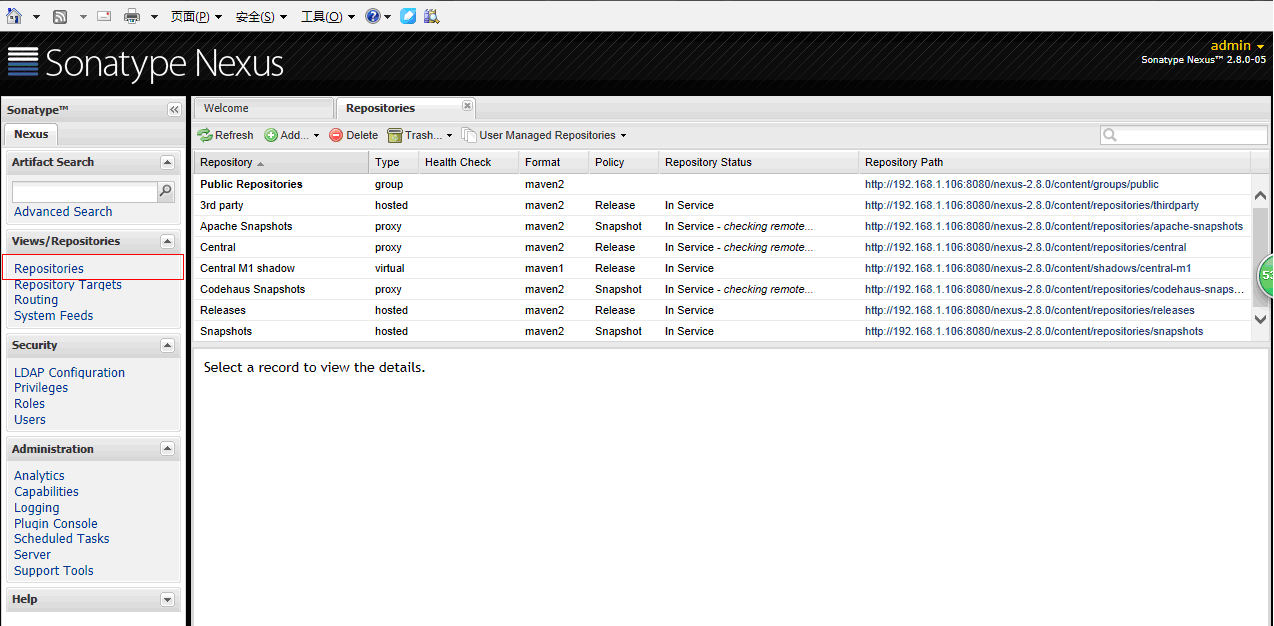Open the LDAP Configuration link
This screenshot has width=1274, height=626.
click(x=70, y=373)
